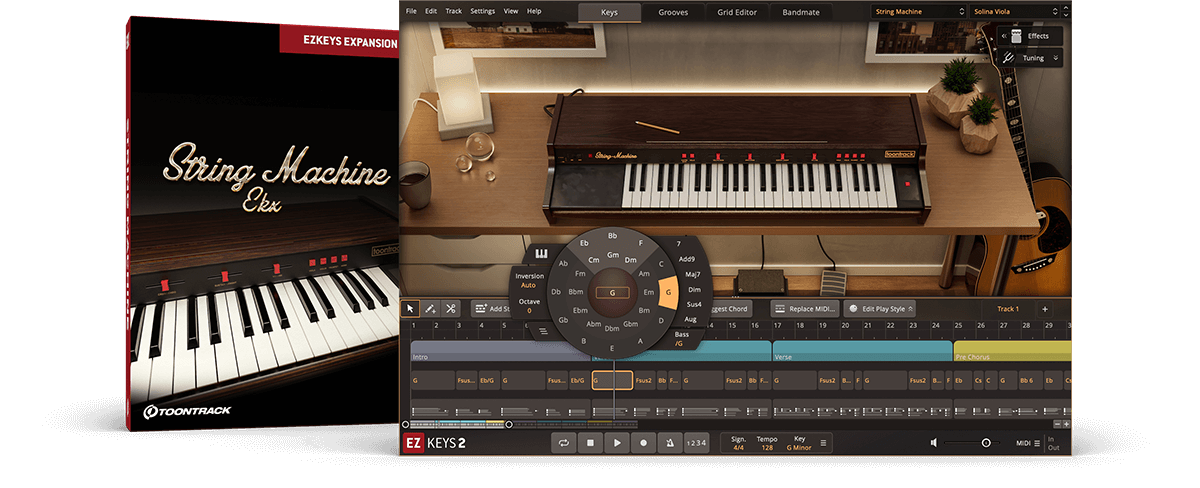Screen dimensions: 1200x488
Task: Open the chord wheel hamburger menu
Action: 543,329
